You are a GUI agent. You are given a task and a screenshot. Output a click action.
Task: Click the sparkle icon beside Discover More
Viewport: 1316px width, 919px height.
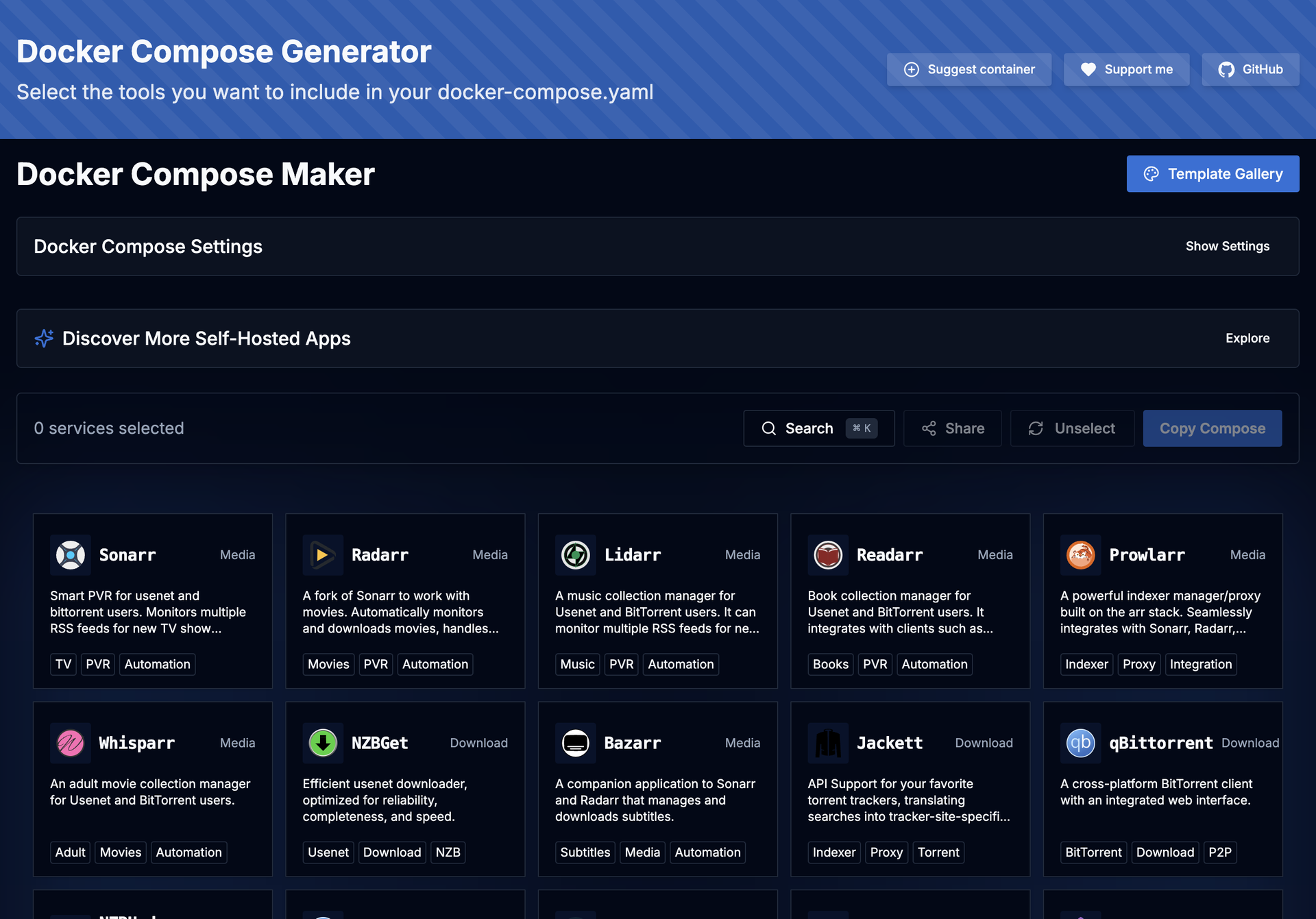tap(44, 338)
